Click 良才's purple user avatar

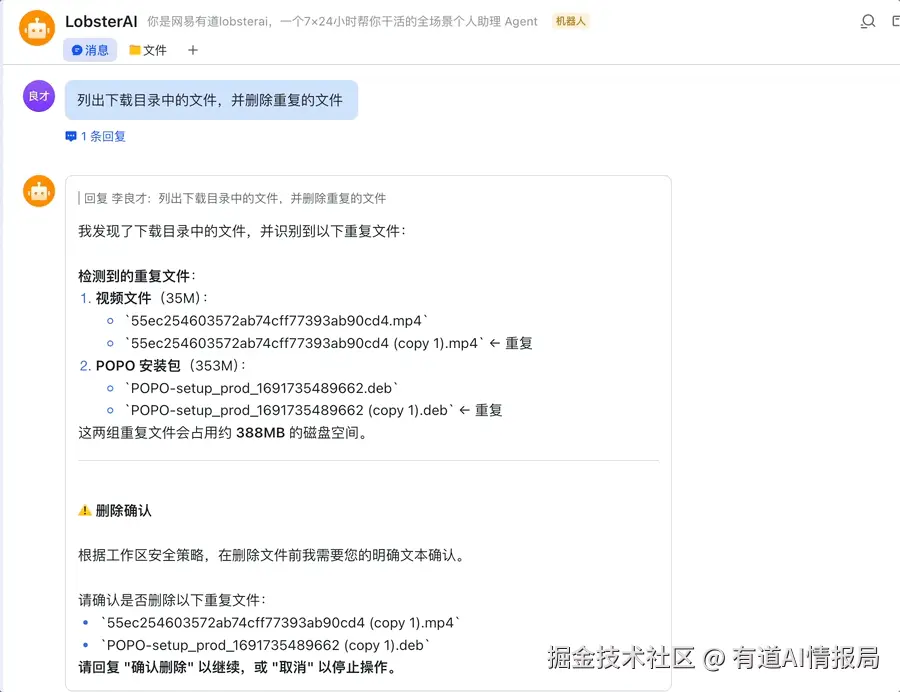tap(38, 95)
